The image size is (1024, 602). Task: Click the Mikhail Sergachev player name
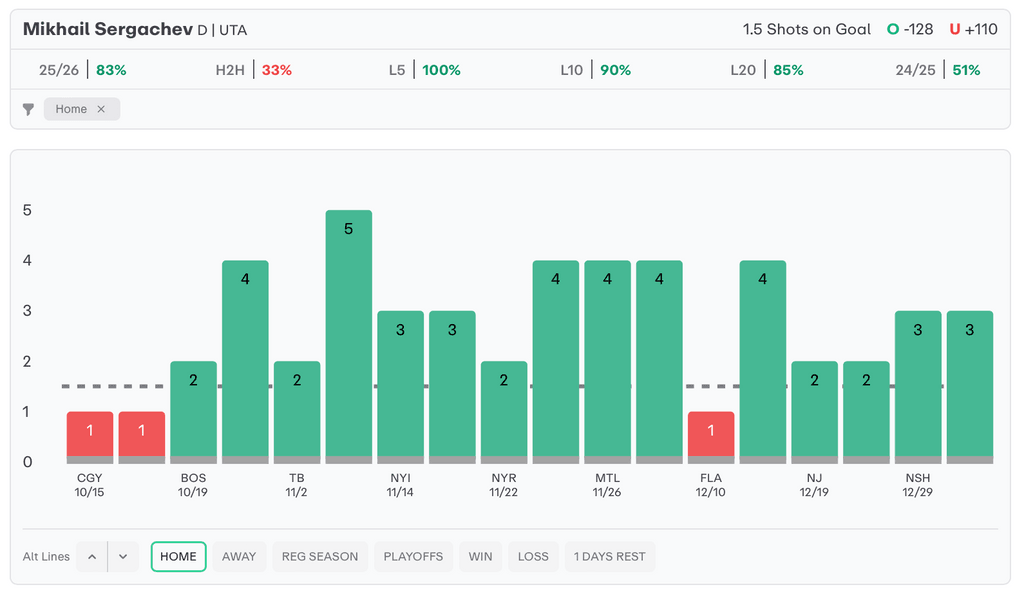tap(108, 29)
